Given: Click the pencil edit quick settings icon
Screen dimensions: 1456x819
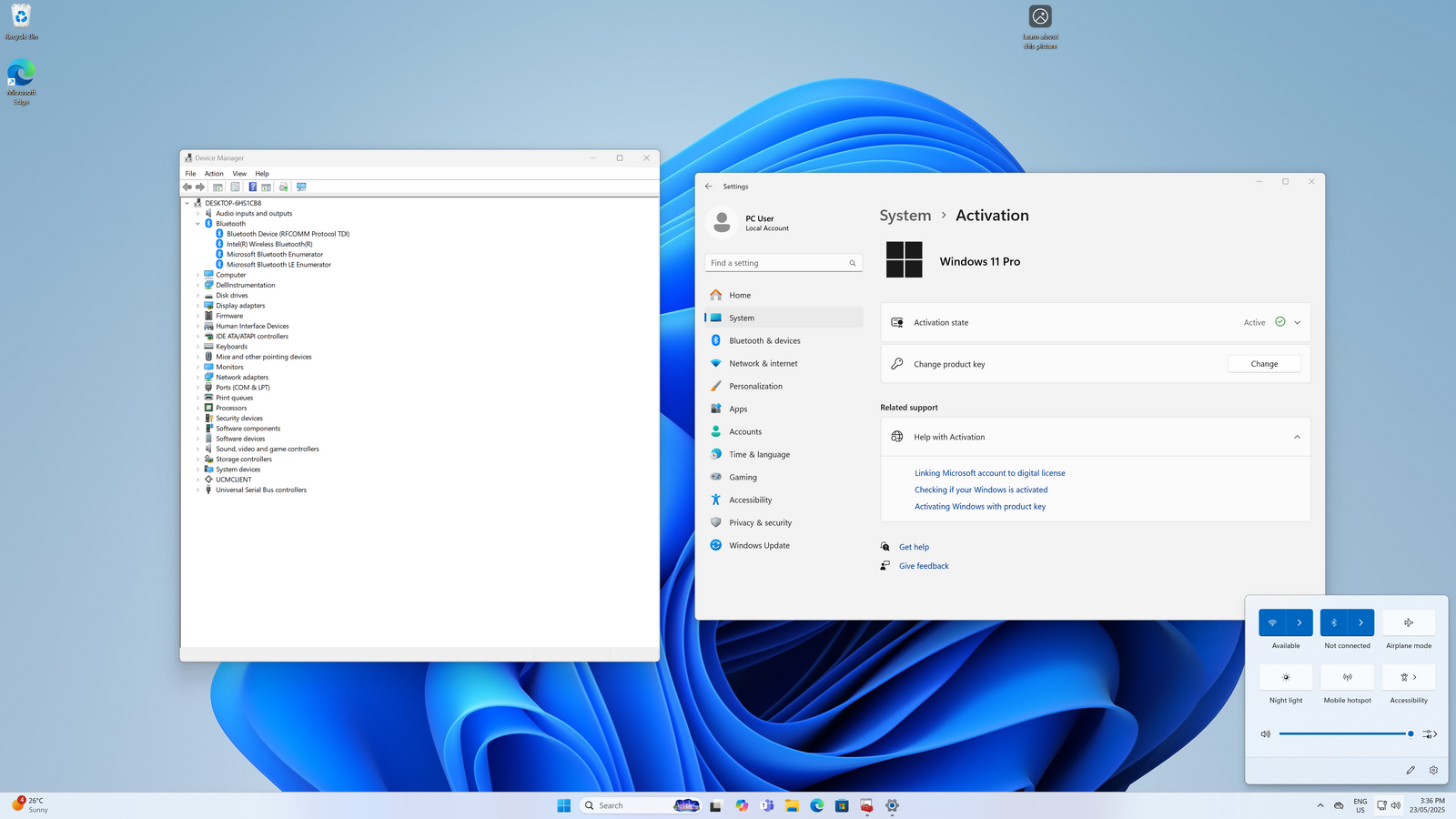Looking at the screenshot, I should click(1410, 770).
